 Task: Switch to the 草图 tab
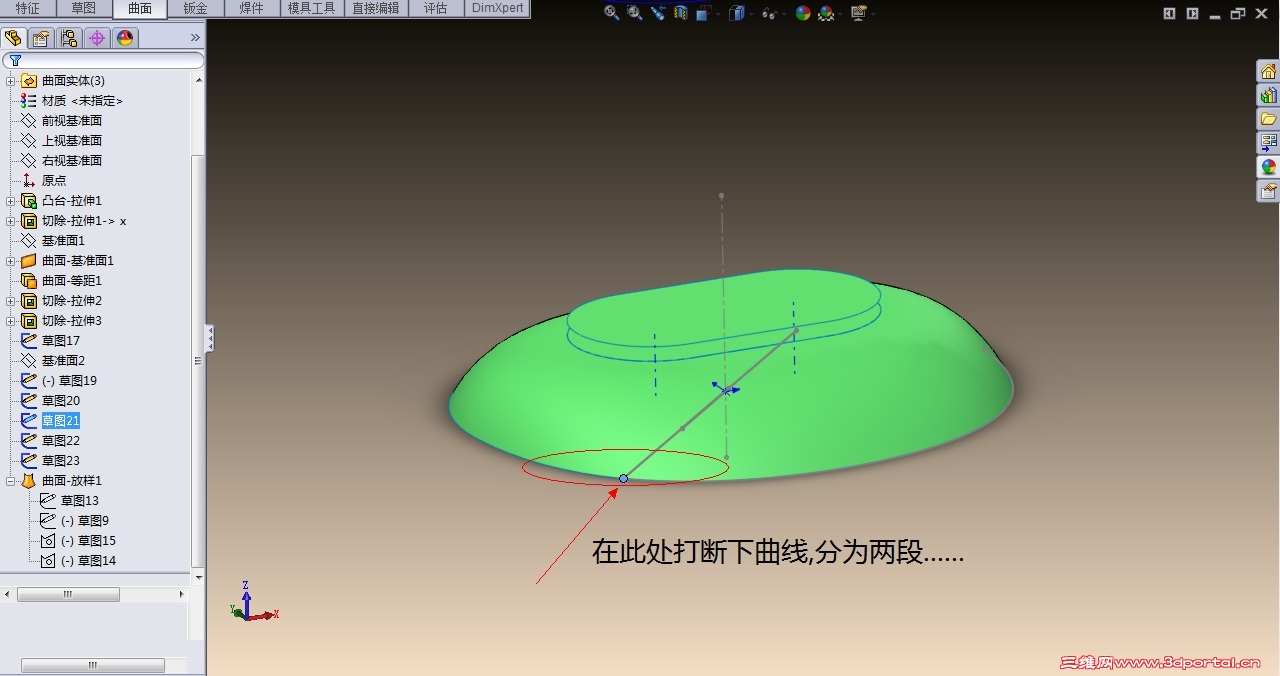84,9
